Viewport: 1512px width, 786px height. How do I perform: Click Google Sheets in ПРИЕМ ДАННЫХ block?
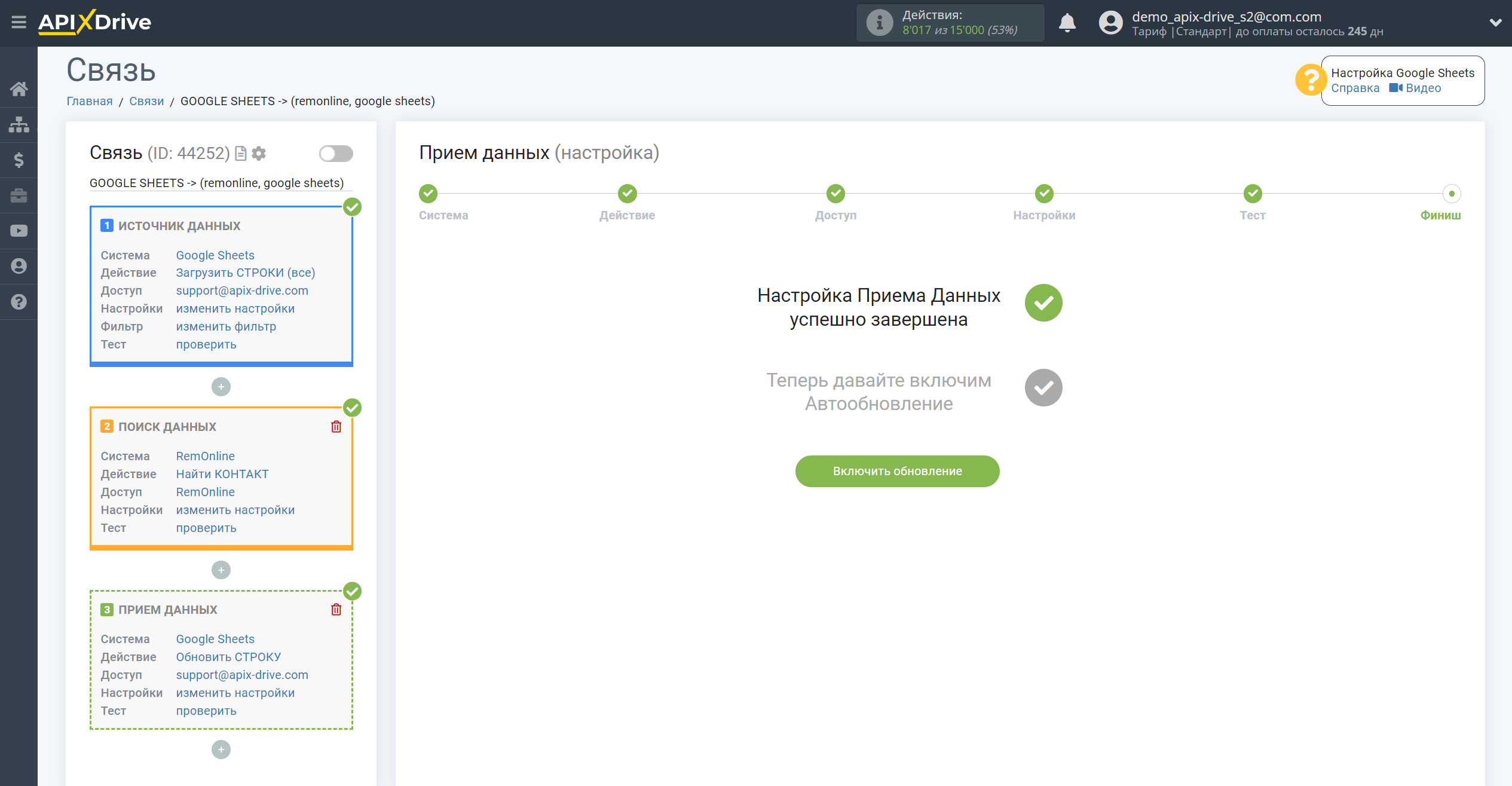pyautogui.click(x=215, y=639)
